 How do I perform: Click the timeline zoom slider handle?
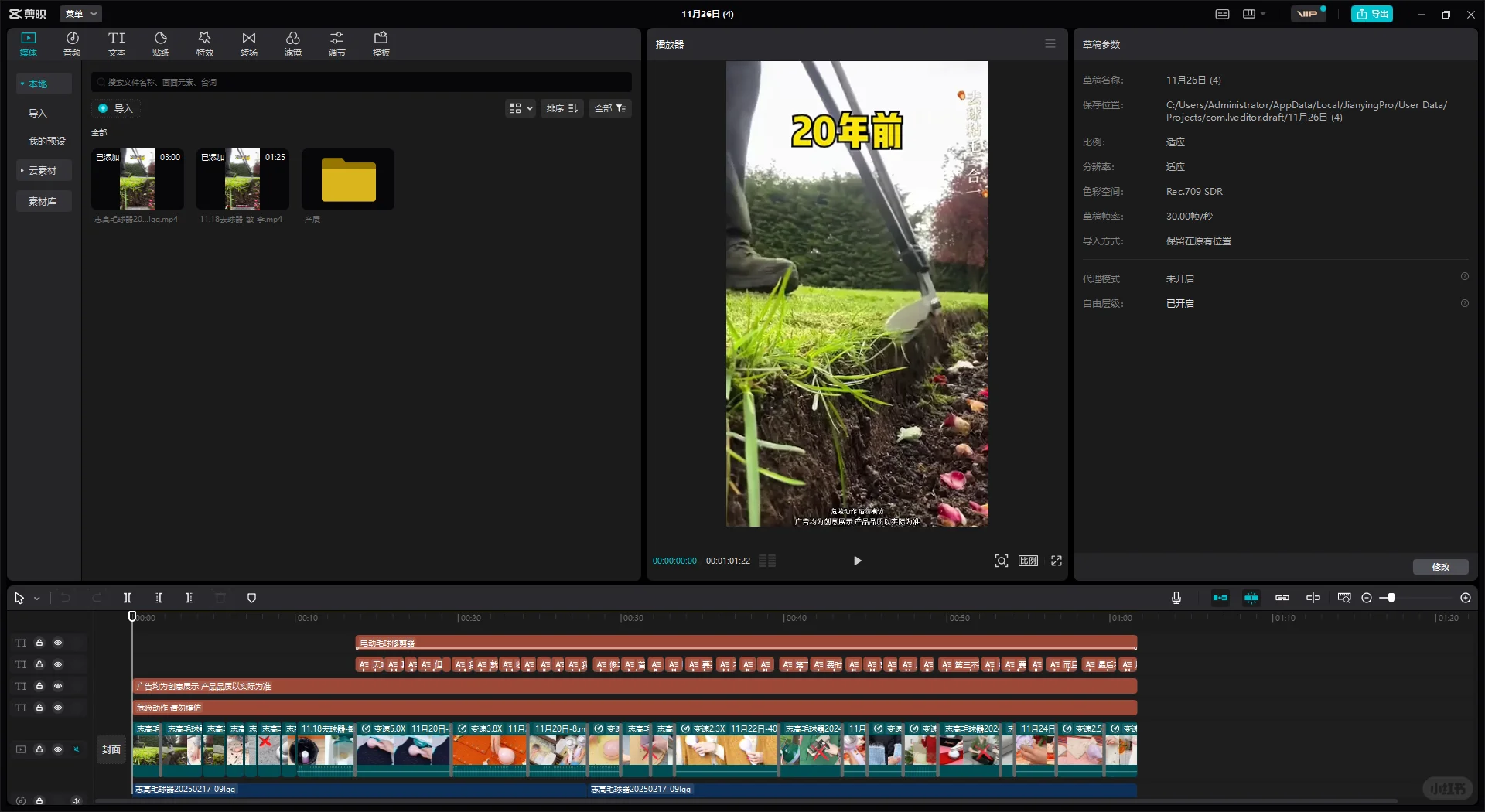[x=1391, y=598]
